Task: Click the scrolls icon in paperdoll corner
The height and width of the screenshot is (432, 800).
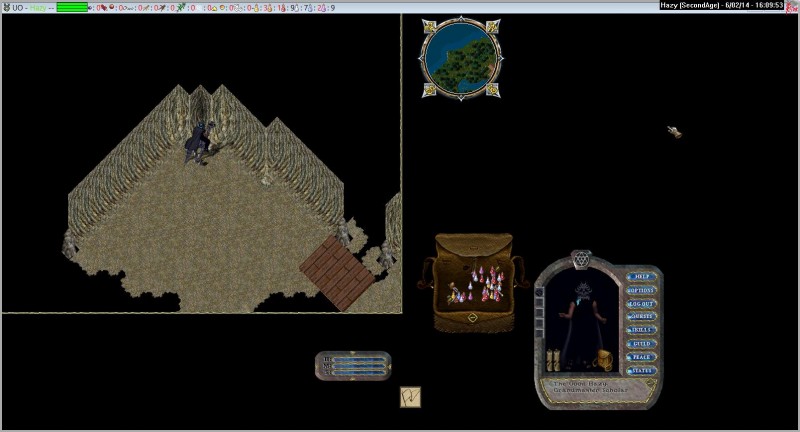Action: click(553, 358)
